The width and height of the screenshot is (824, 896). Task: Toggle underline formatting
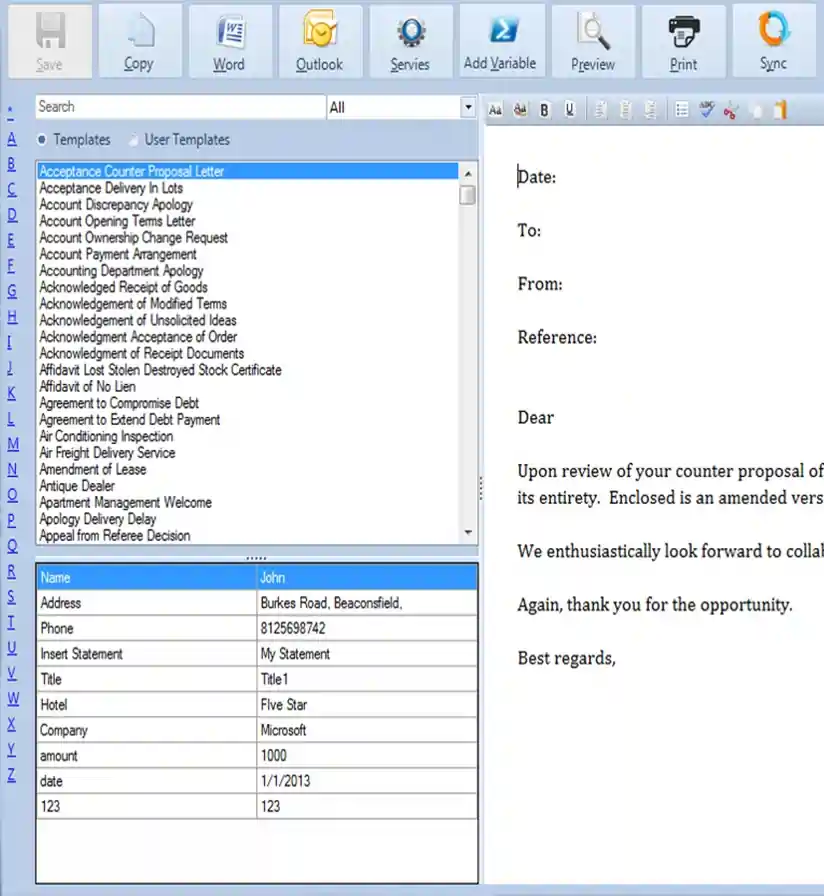point(569,110)
